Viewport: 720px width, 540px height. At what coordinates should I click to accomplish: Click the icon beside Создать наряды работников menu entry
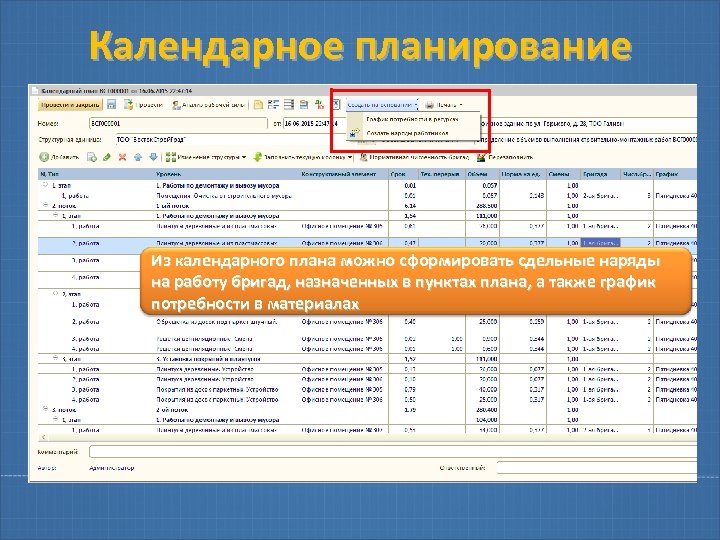[354, 133]
